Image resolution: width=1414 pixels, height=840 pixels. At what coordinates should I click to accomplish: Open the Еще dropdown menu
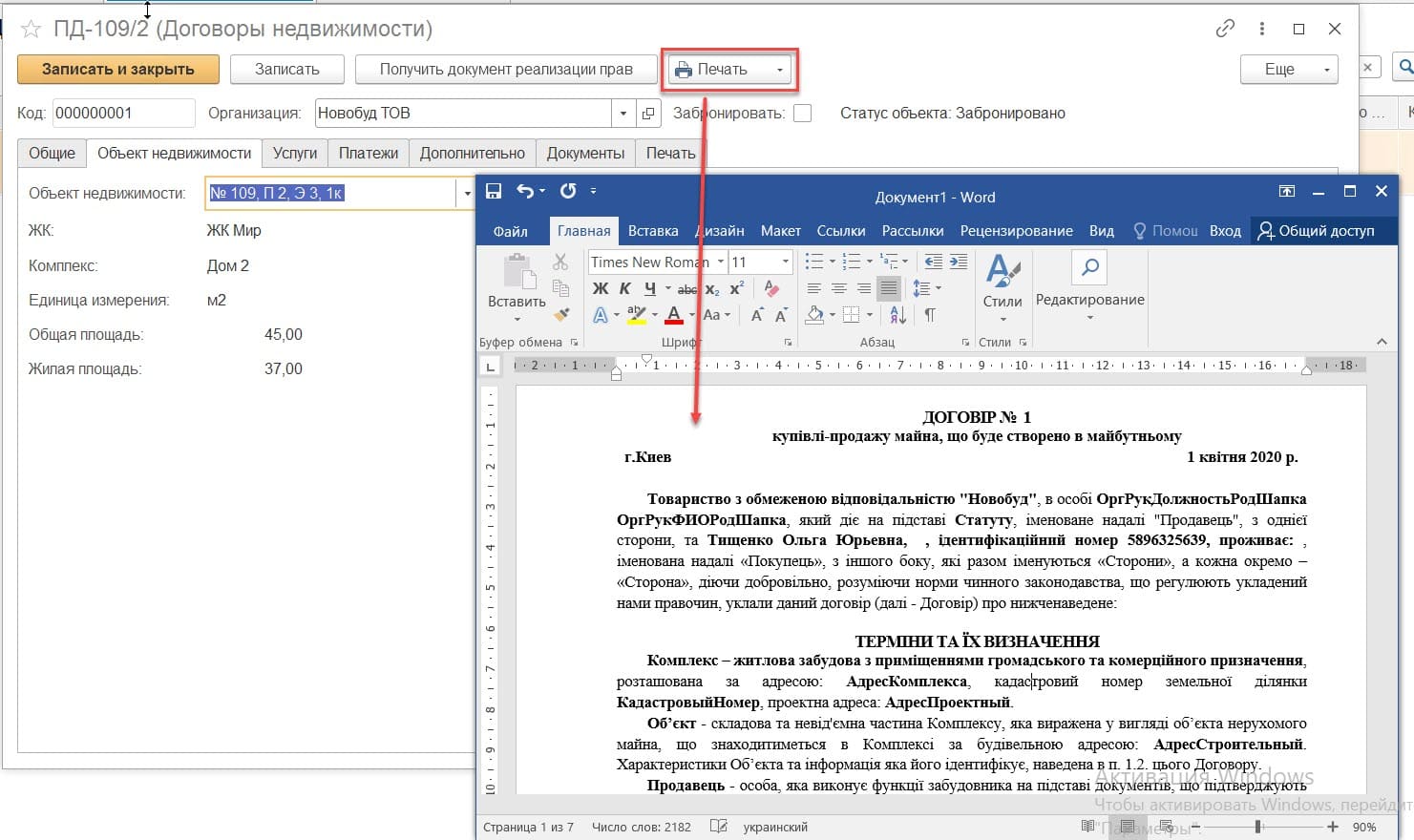pyautogui.click(x=1288, y=70)
